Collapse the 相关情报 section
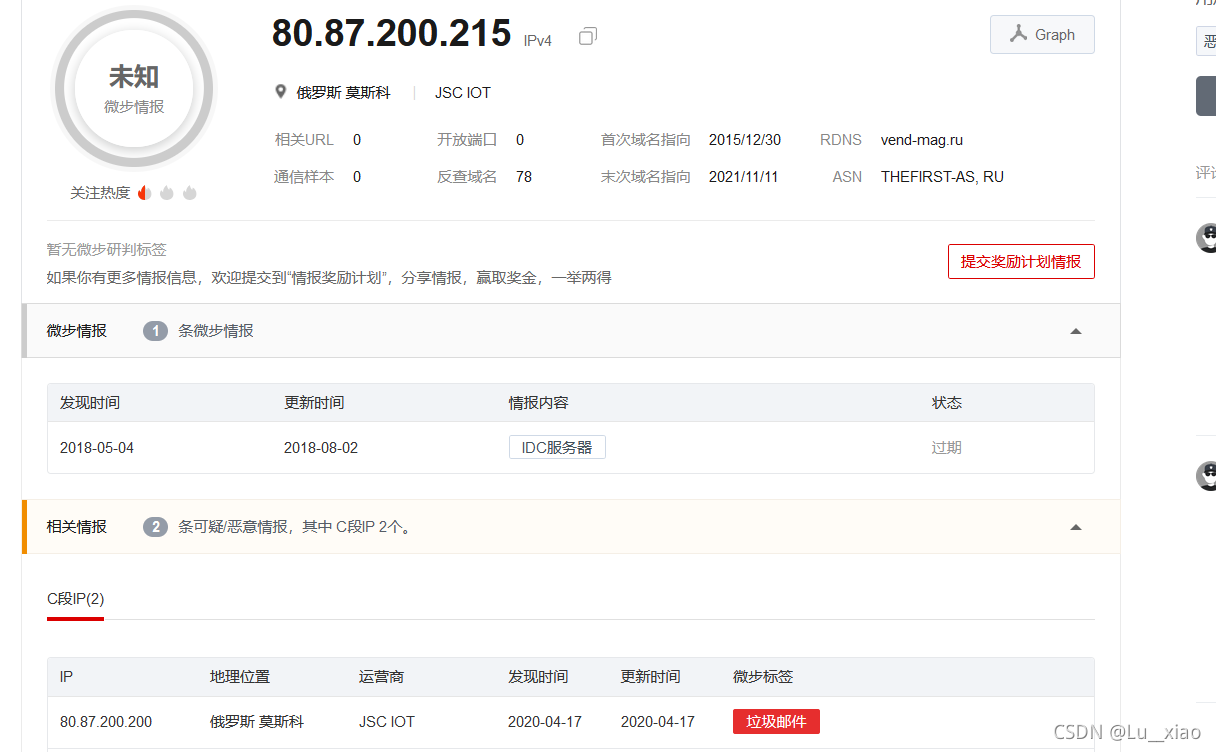The height and width of the screenshot is (752, 1216). (1075, 525)
